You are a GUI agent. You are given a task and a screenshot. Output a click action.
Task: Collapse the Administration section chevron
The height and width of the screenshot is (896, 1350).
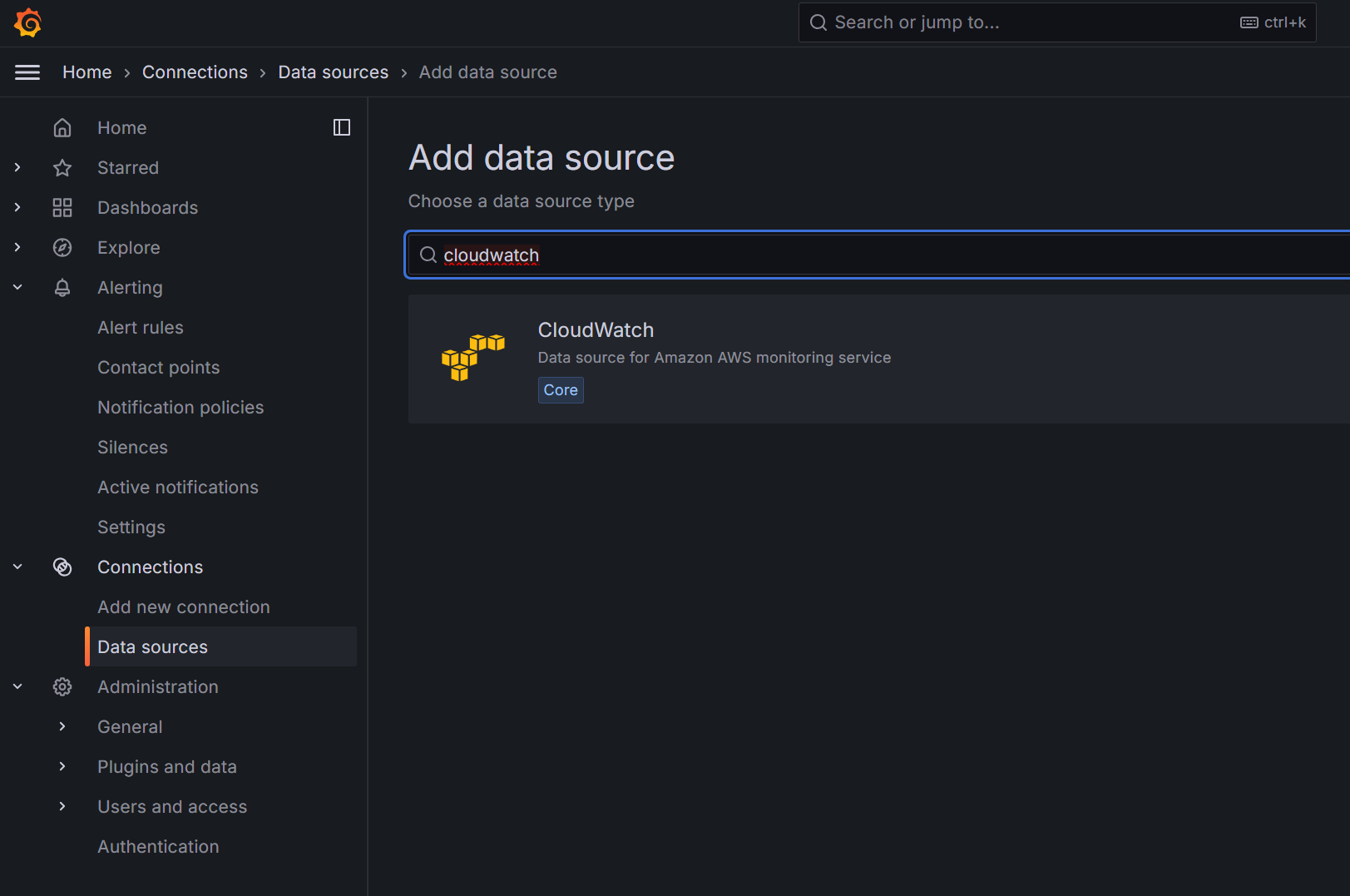(x=17, y=686)
